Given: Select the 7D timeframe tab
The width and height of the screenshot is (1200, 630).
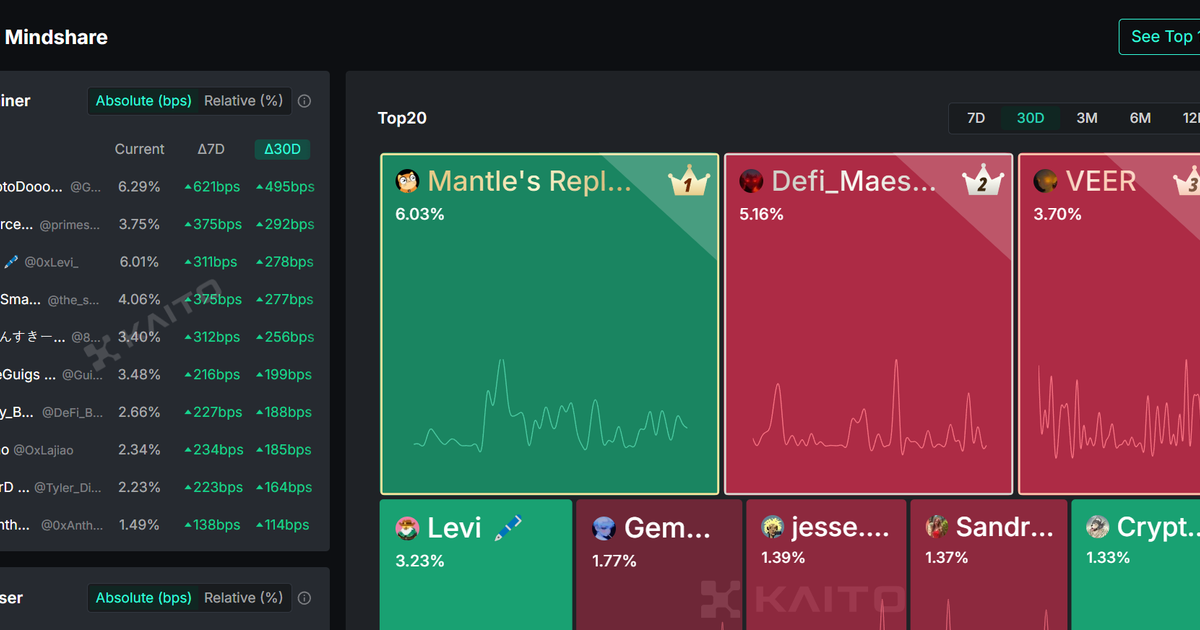Looking at the screenshot, I should [976, 118].
